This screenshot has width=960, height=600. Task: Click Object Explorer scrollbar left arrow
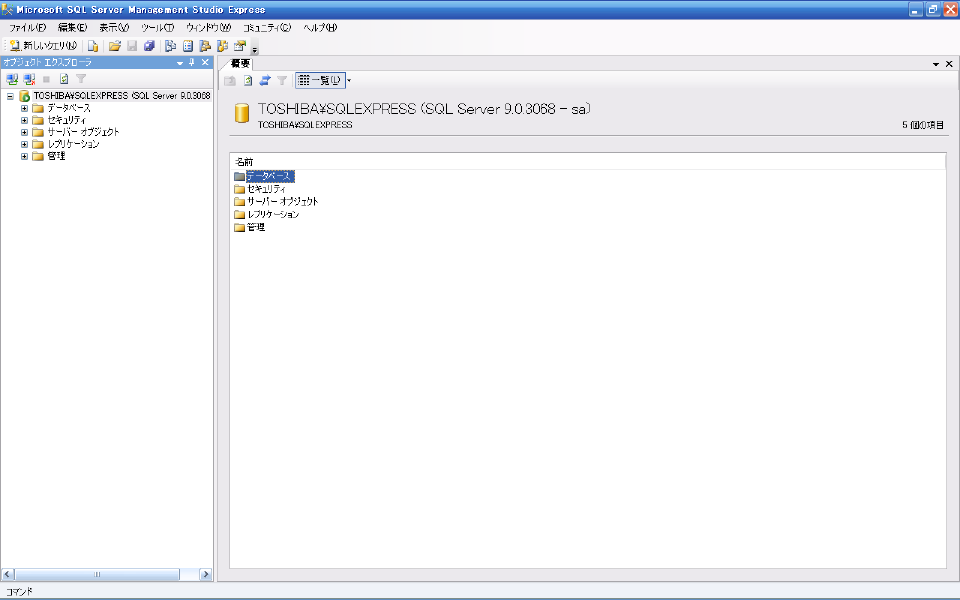point(8,574)
